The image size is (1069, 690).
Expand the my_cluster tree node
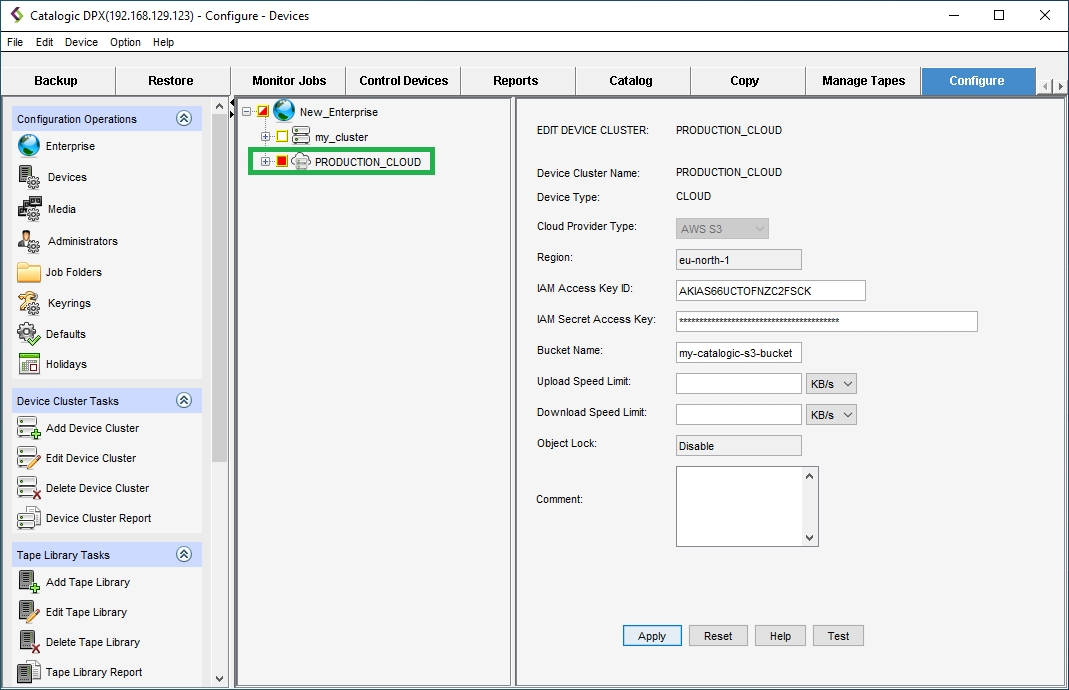coord(266,137)
